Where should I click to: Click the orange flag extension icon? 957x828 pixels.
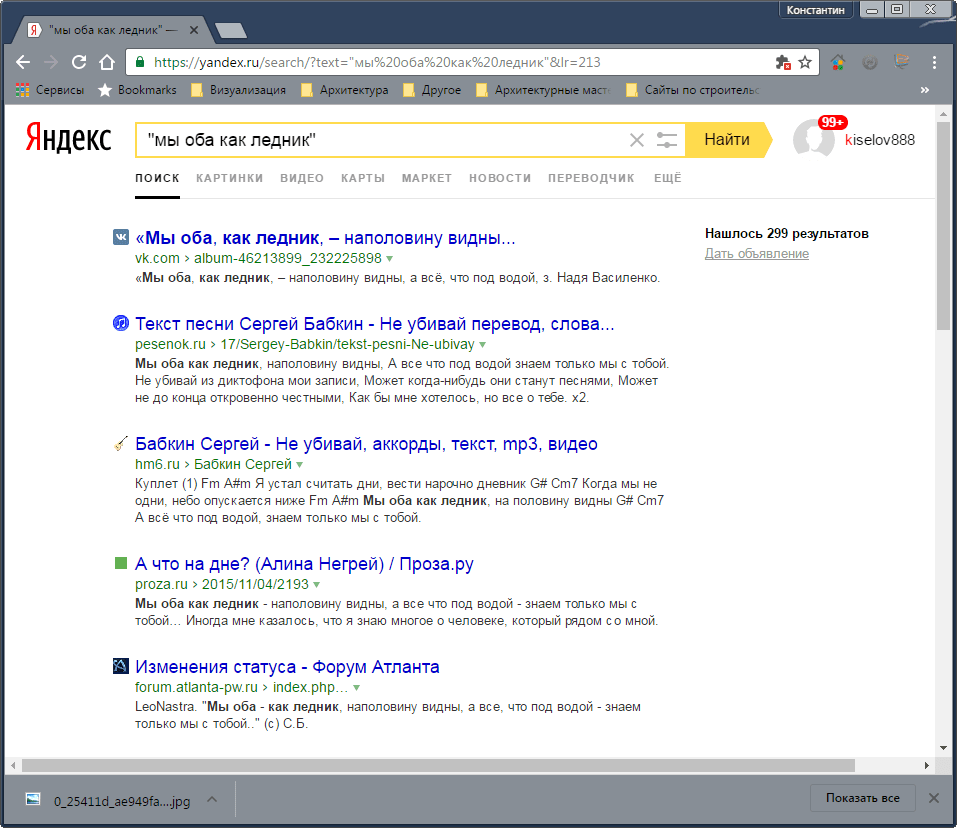(901, 62)
